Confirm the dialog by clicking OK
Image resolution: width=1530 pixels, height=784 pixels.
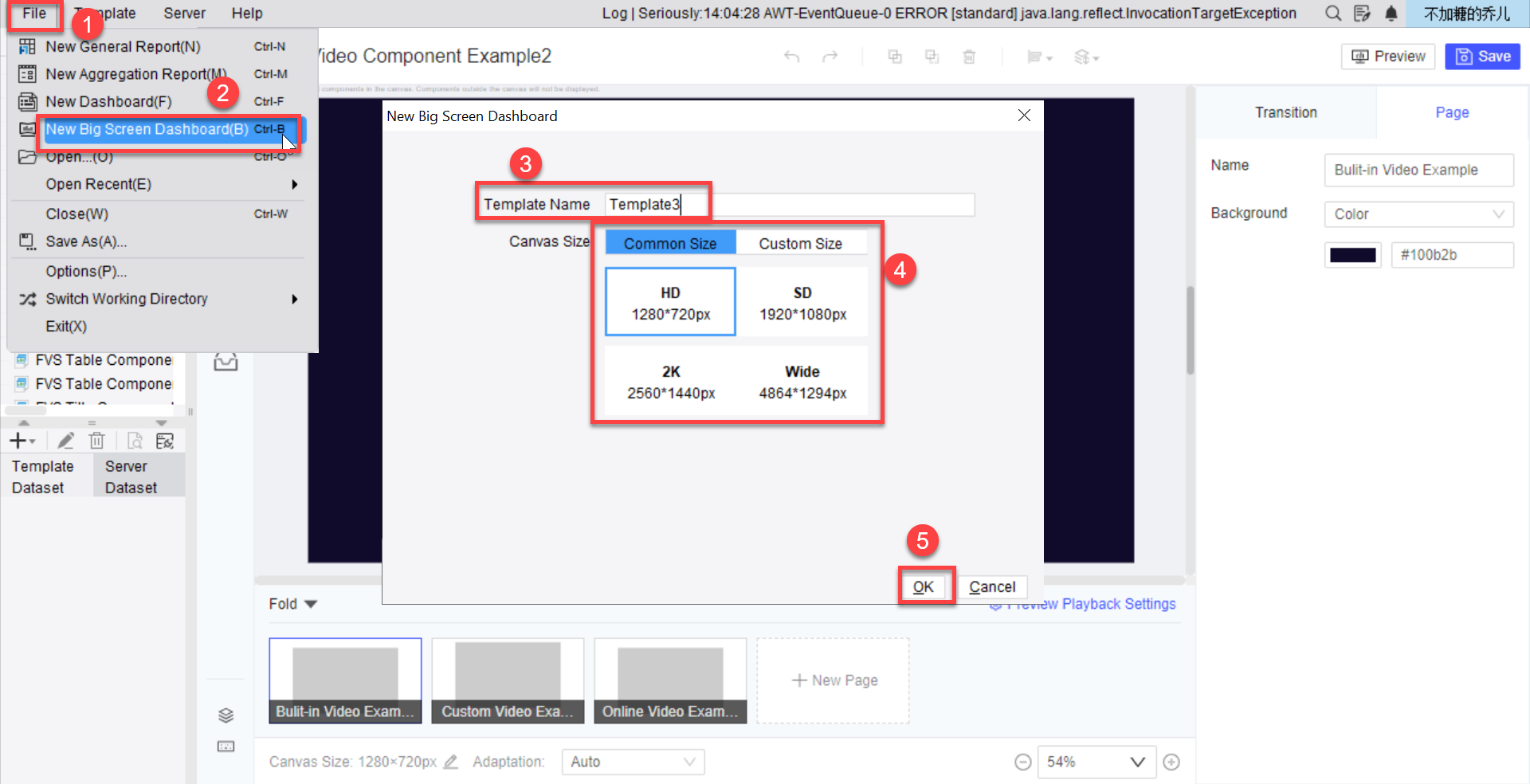point(923,586)
